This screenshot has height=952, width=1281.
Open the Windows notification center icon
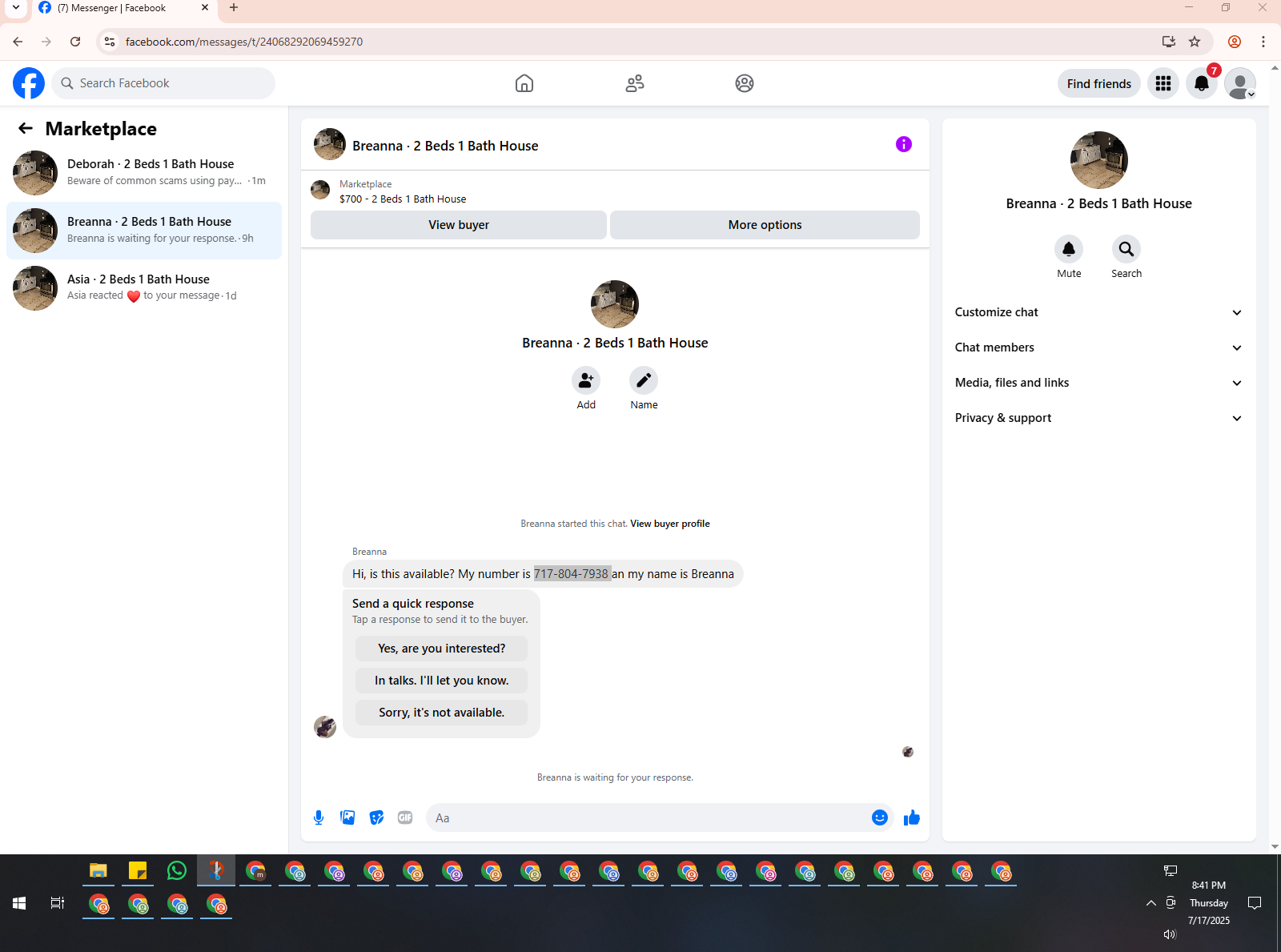(1255, 903)
